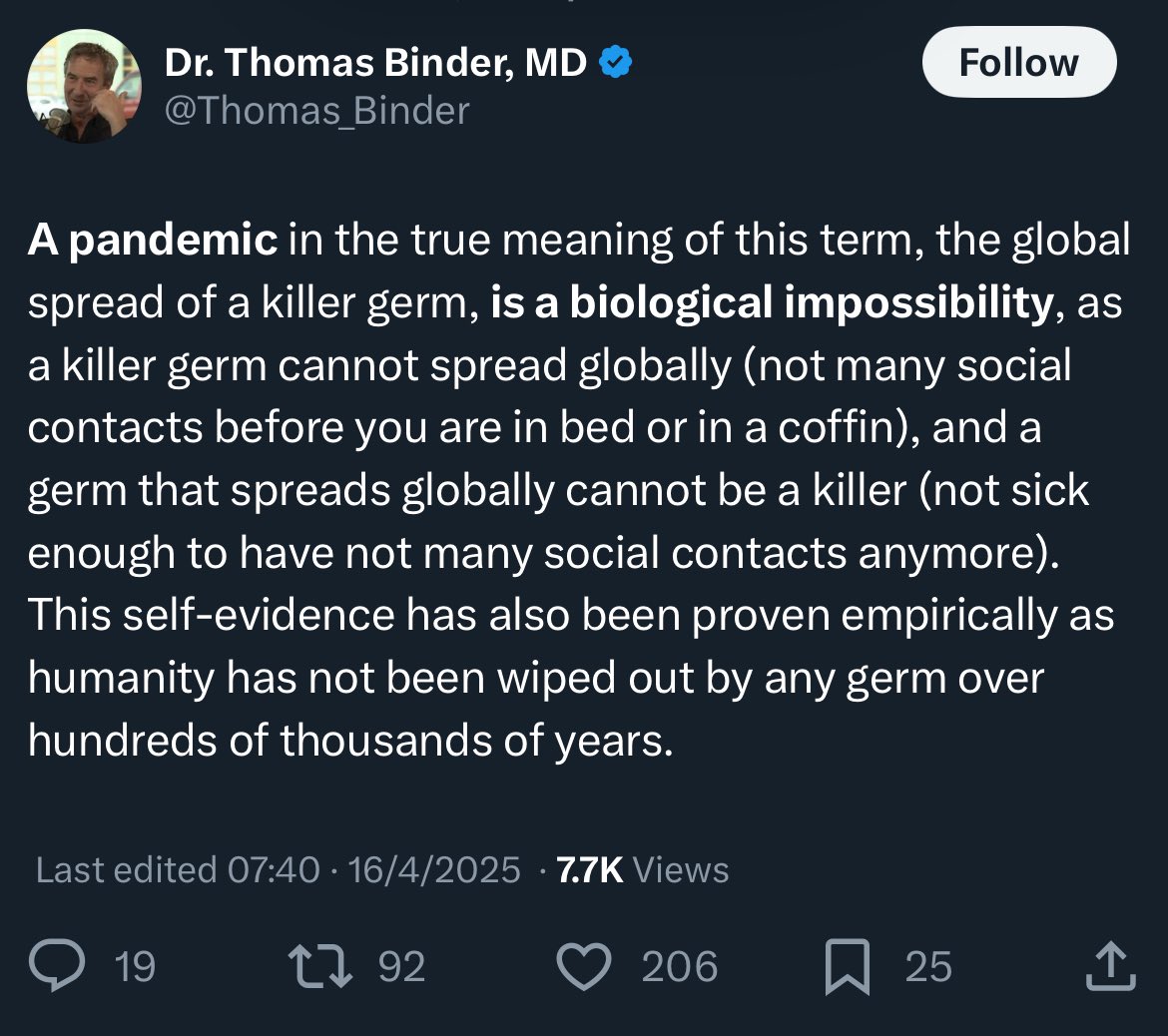Viewport: 1168px width, 1036px height.
Task: Open Dr. Thomas Binder's profile picture
Action: (84, 86)
